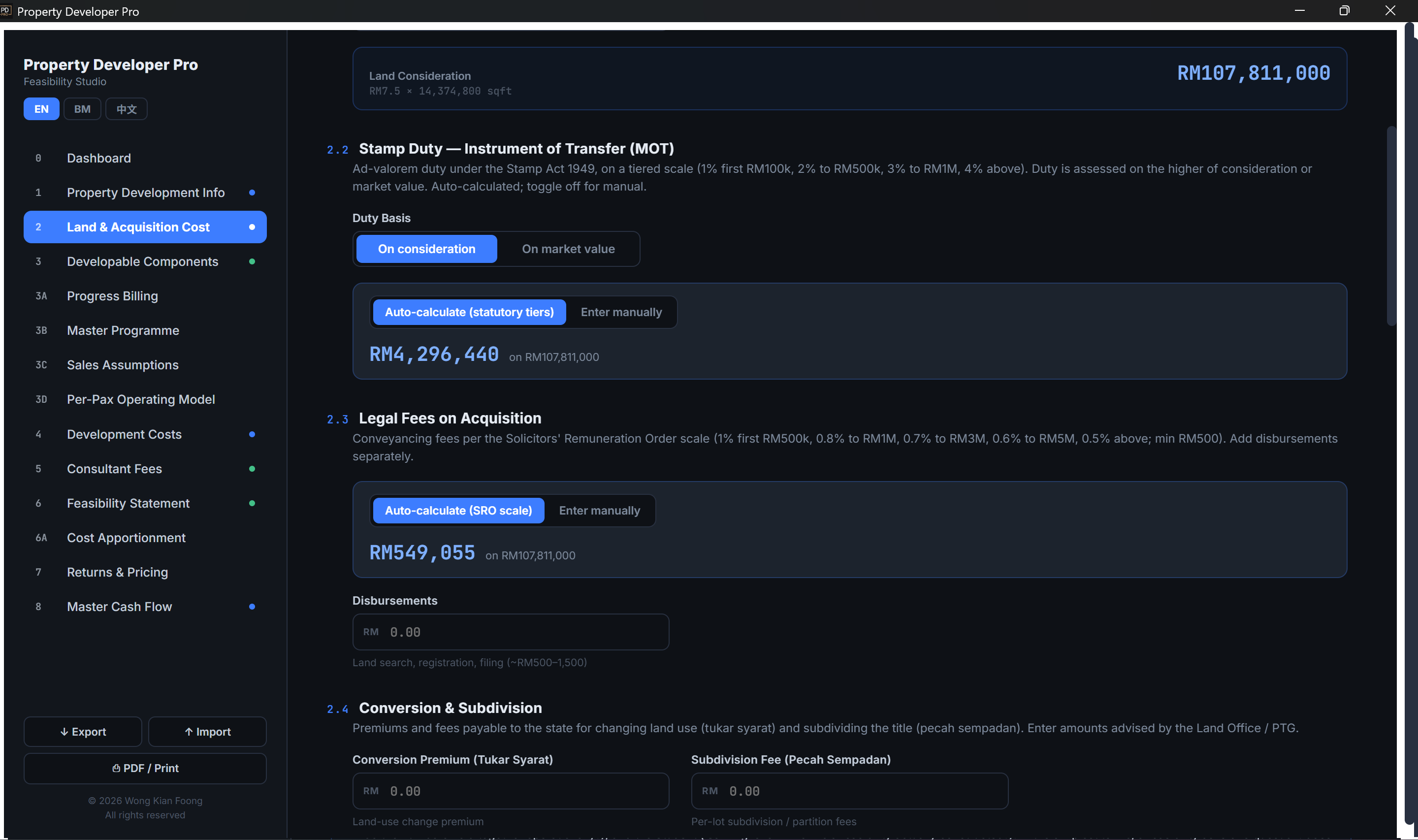Open the Dashboard page
Screen dimensions: 1418x840
pos(145,158)
